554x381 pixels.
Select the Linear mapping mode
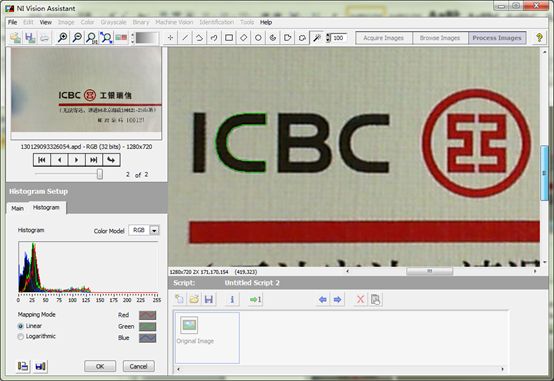click(20, 326)
